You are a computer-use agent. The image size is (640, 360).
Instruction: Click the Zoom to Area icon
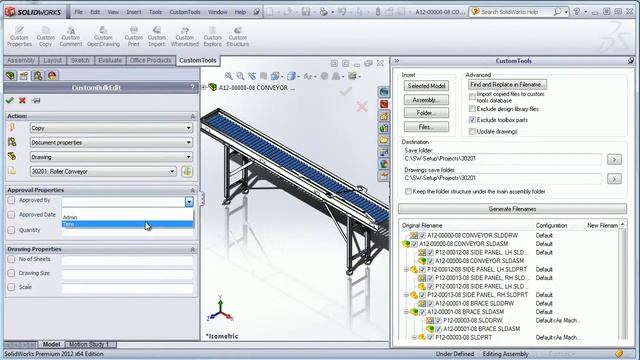coord(240,76)
